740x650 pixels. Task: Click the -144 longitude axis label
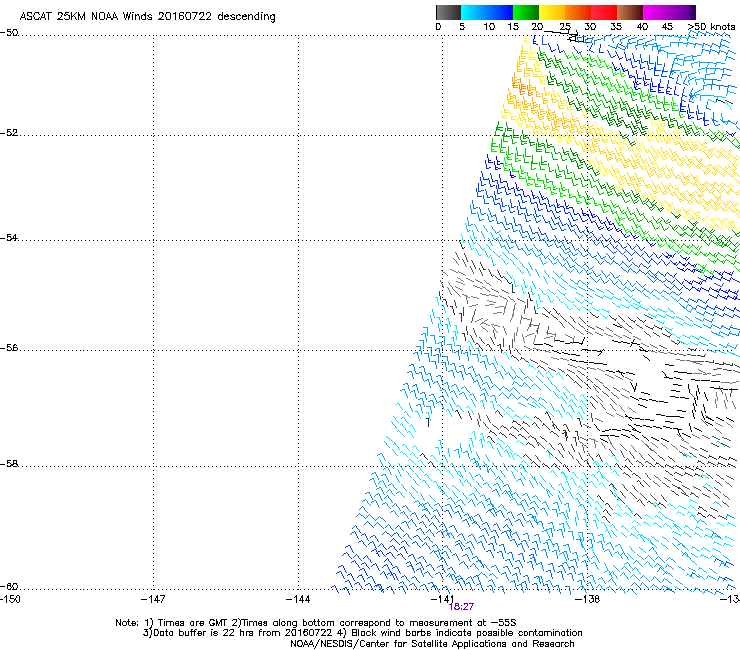(298, 599)
